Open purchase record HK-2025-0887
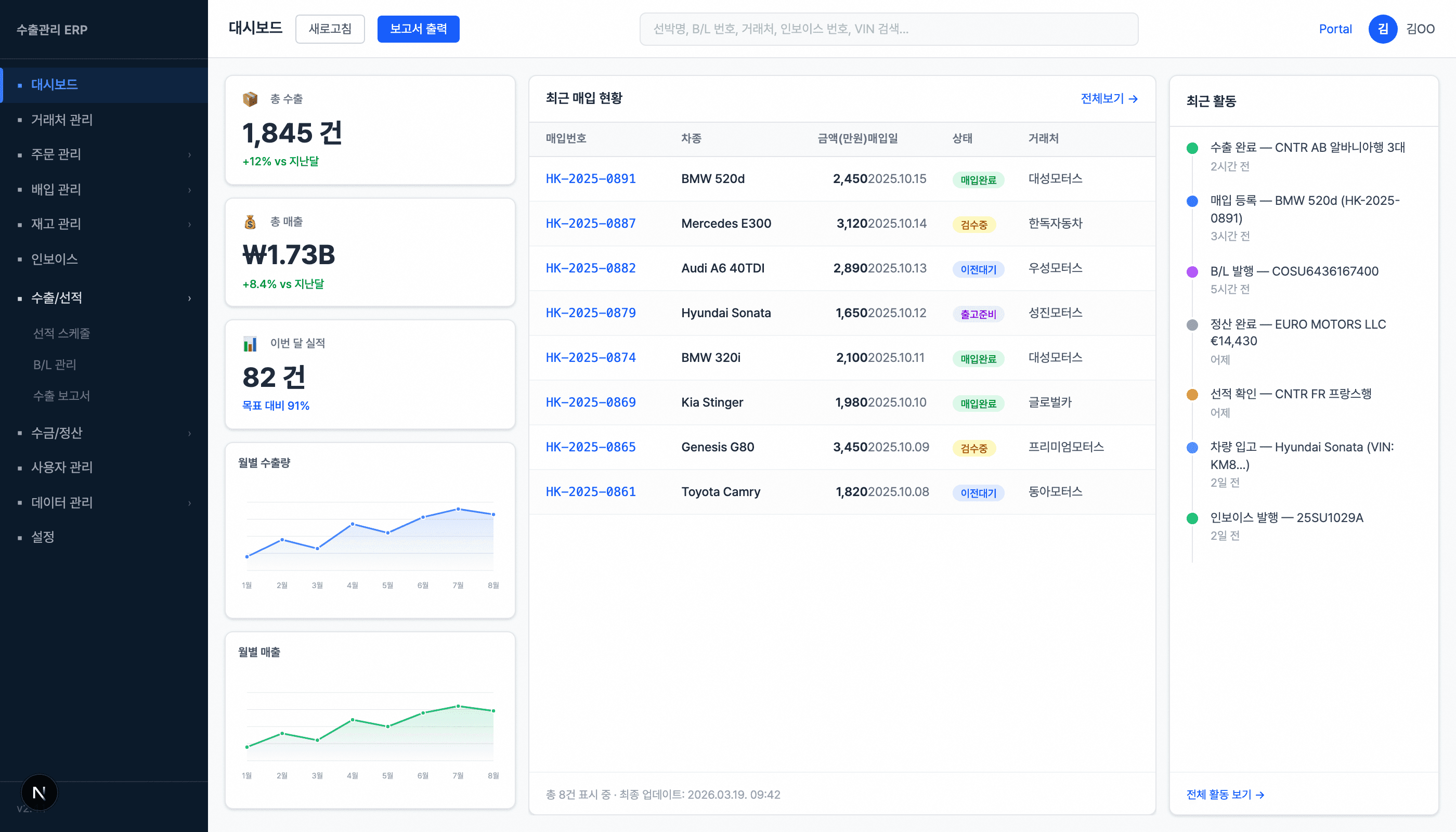Viewport: 1456px width, 832px height. point(590,224)
